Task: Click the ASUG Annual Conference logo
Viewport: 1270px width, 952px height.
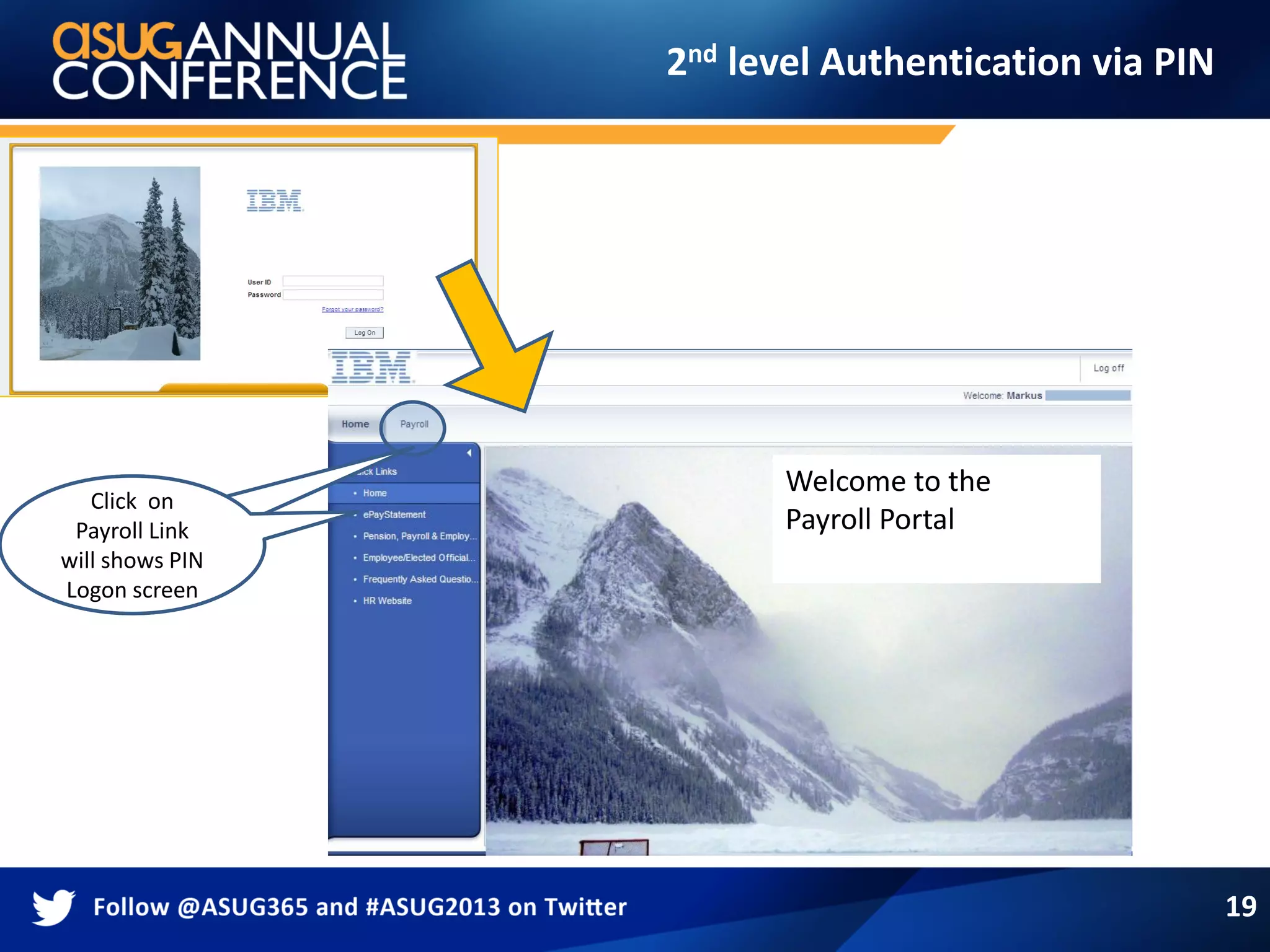Action: [x=229, y=61]
